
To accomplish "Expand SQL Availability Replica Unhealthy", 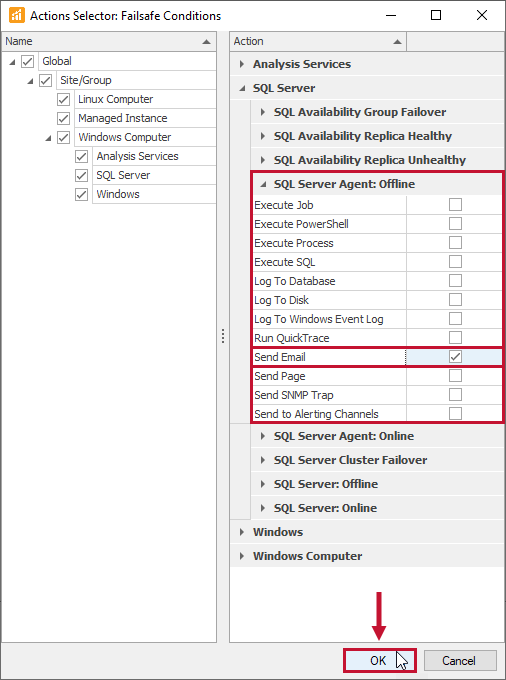I will 263,160.
